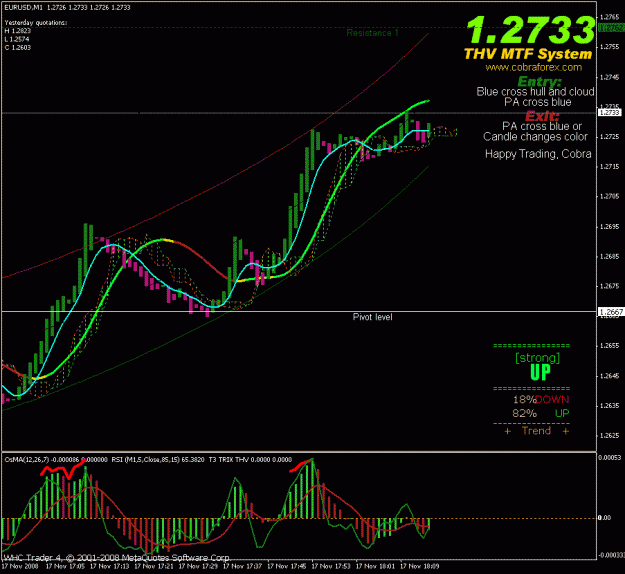Select 'Blue cross hull and cloud' text

click(x=535, y=92)
